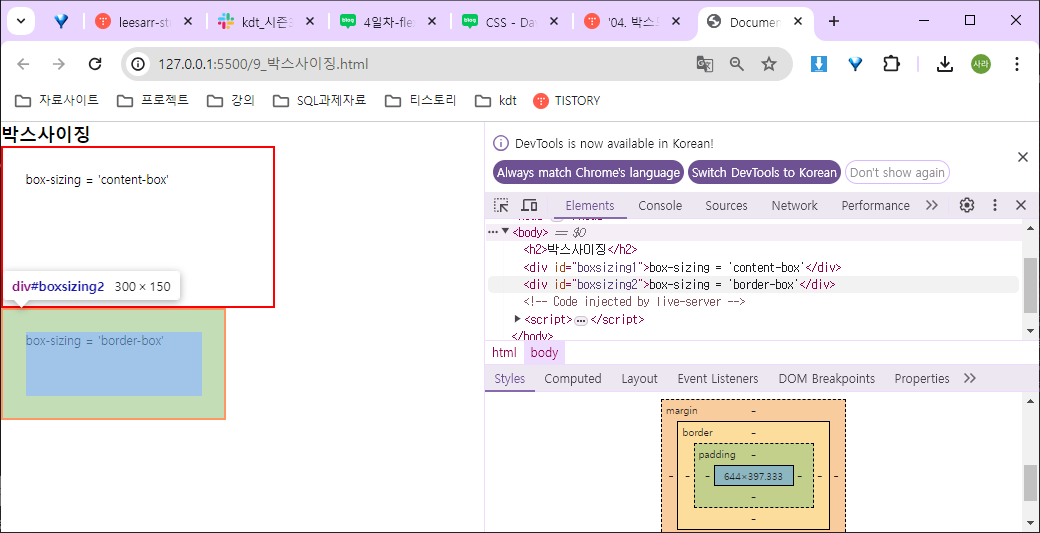Close the DevTools panel
This screenshot has width=1040, height=533.
click(x=1021, y=206)
